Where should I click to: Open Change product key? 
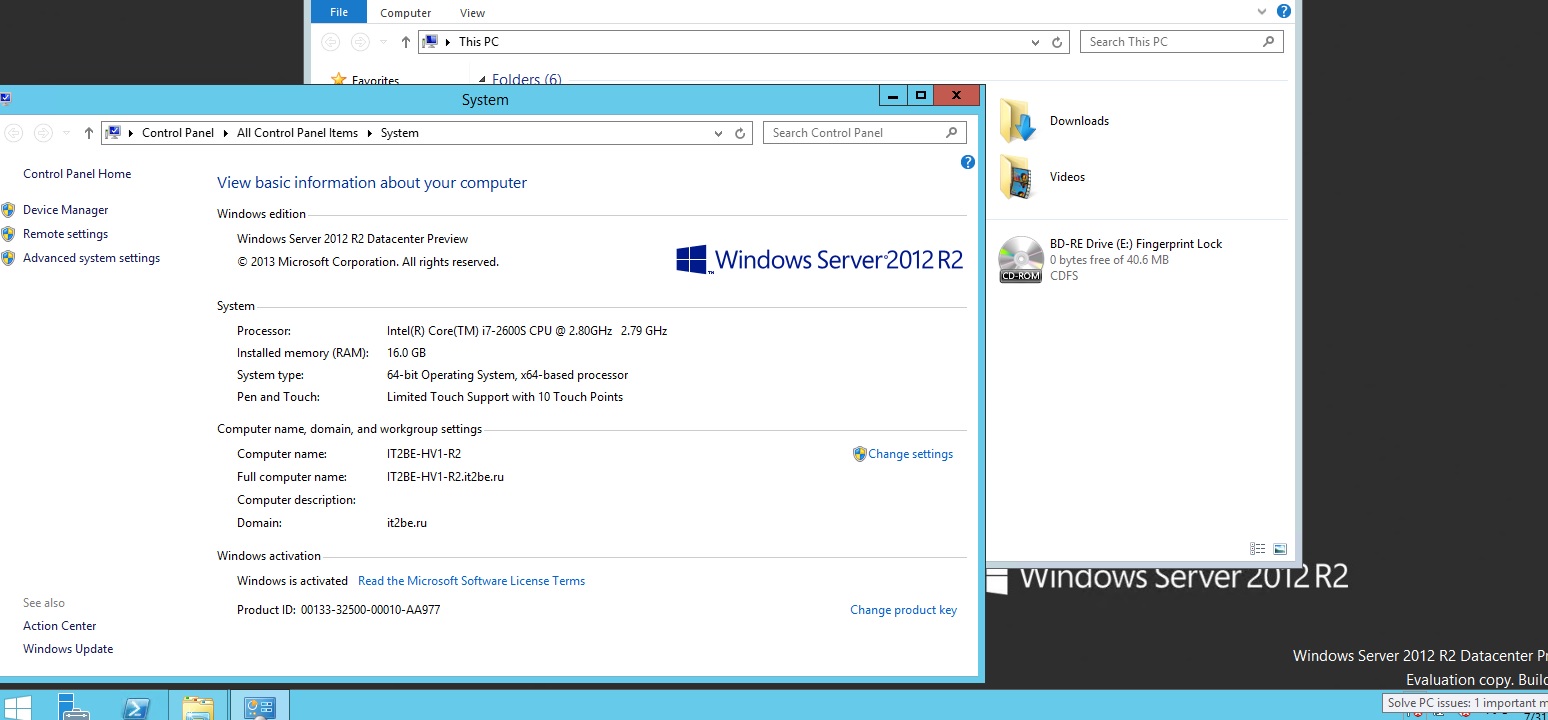coord(903,609)
